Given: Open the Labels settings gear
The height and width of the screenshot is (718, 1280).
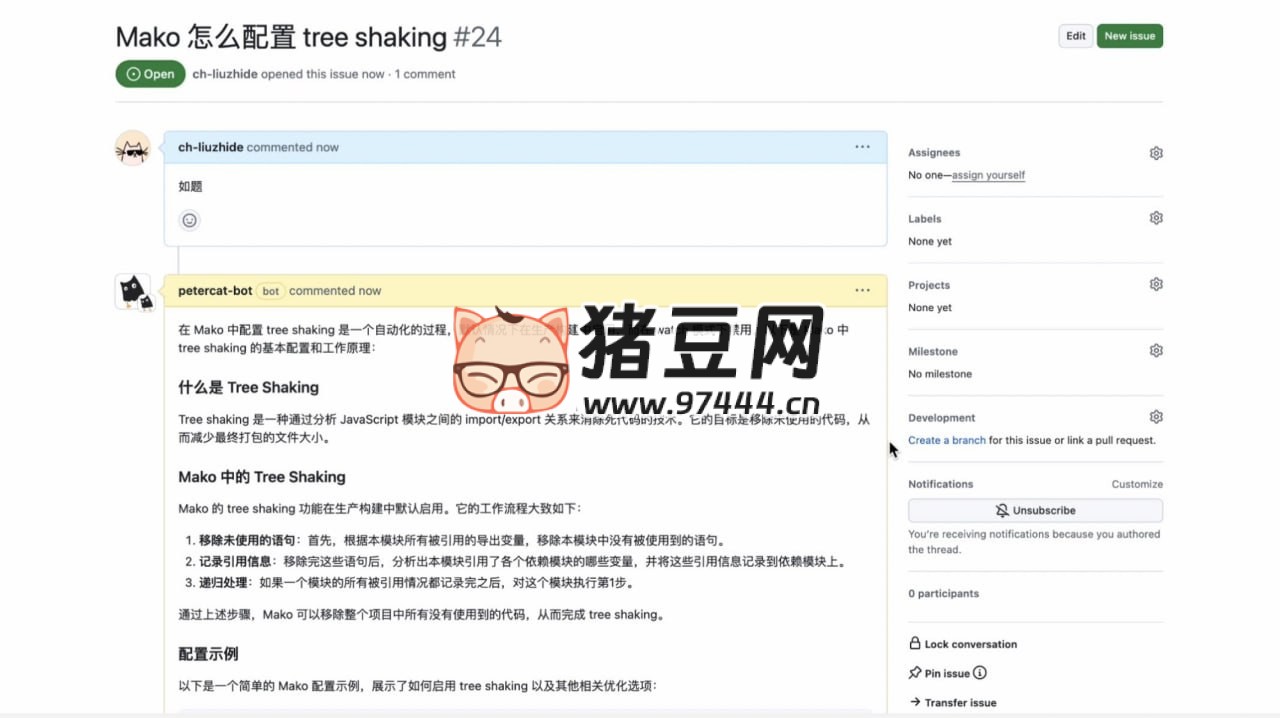Looking at the screenshot, I should (x=1155, y=217).
